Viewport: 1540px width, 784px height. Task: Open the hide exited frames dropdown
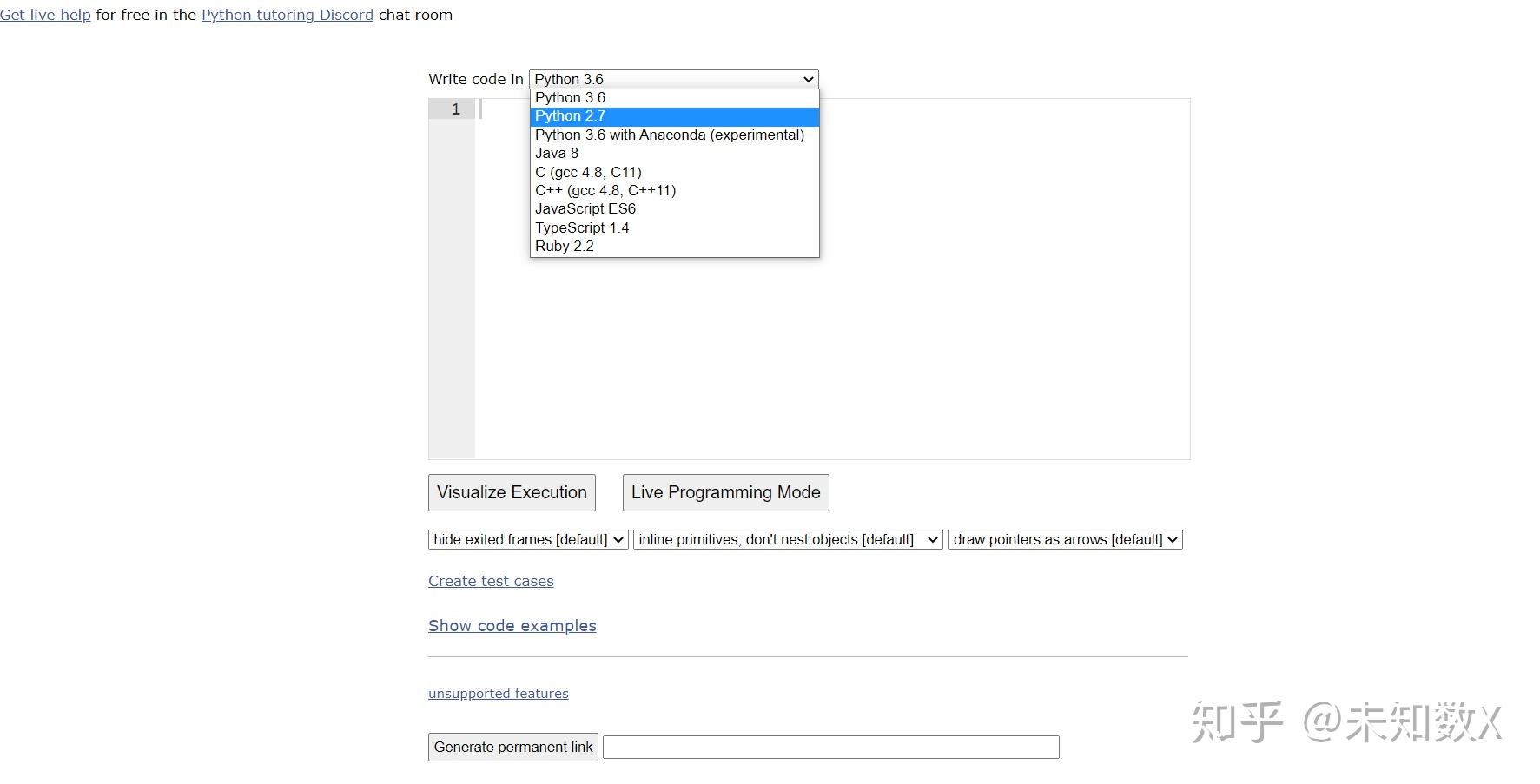click(x=528, y=539)
